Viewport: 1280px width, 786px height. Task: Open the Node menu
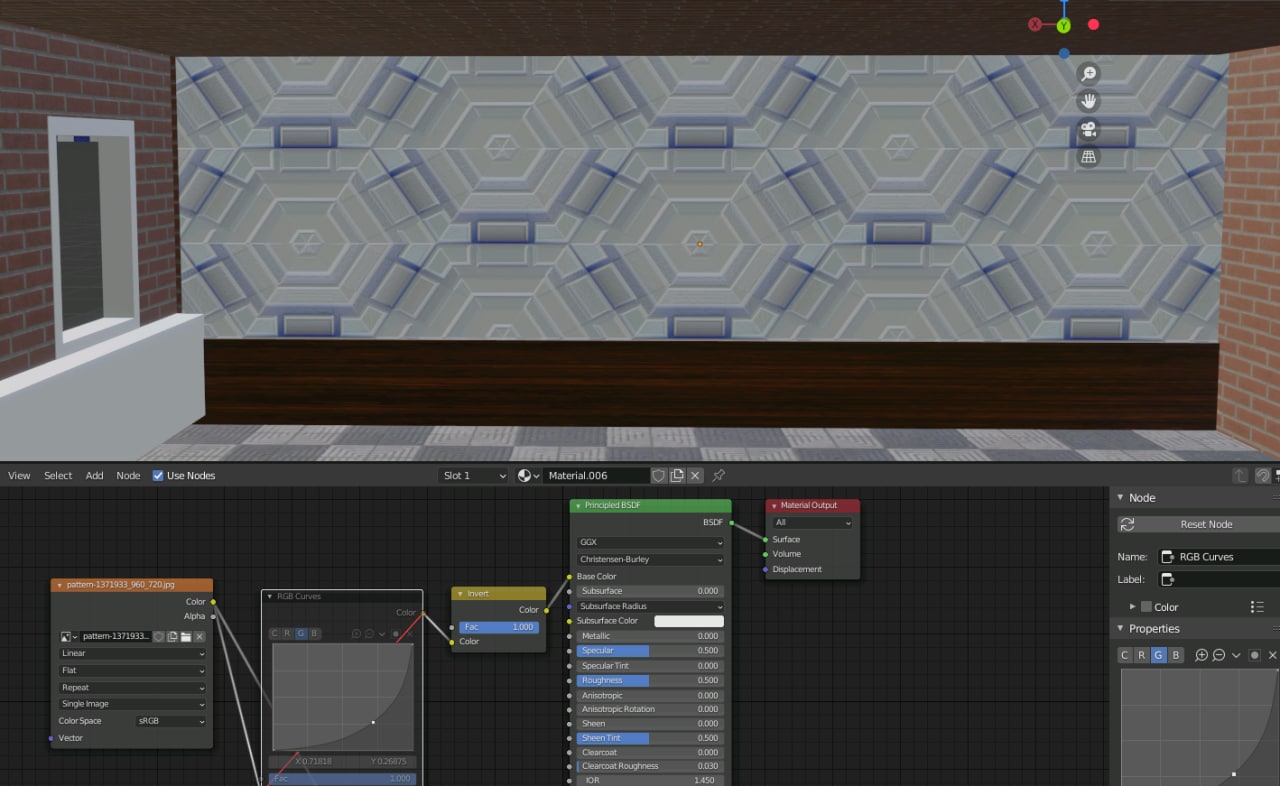128,476
